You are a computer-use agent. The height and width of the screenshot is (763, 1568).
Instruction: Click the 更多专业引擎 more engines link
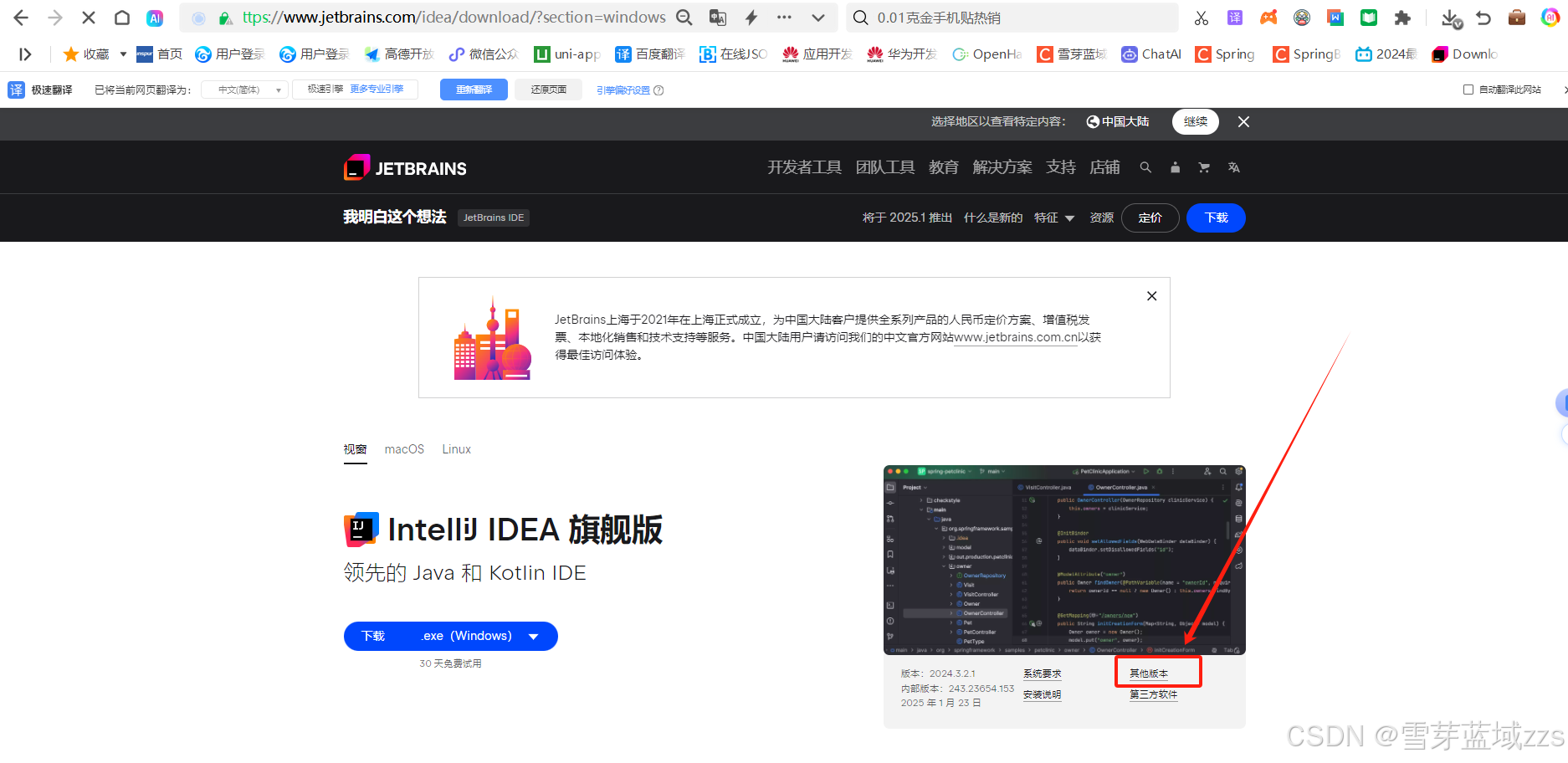click(377, 89)
